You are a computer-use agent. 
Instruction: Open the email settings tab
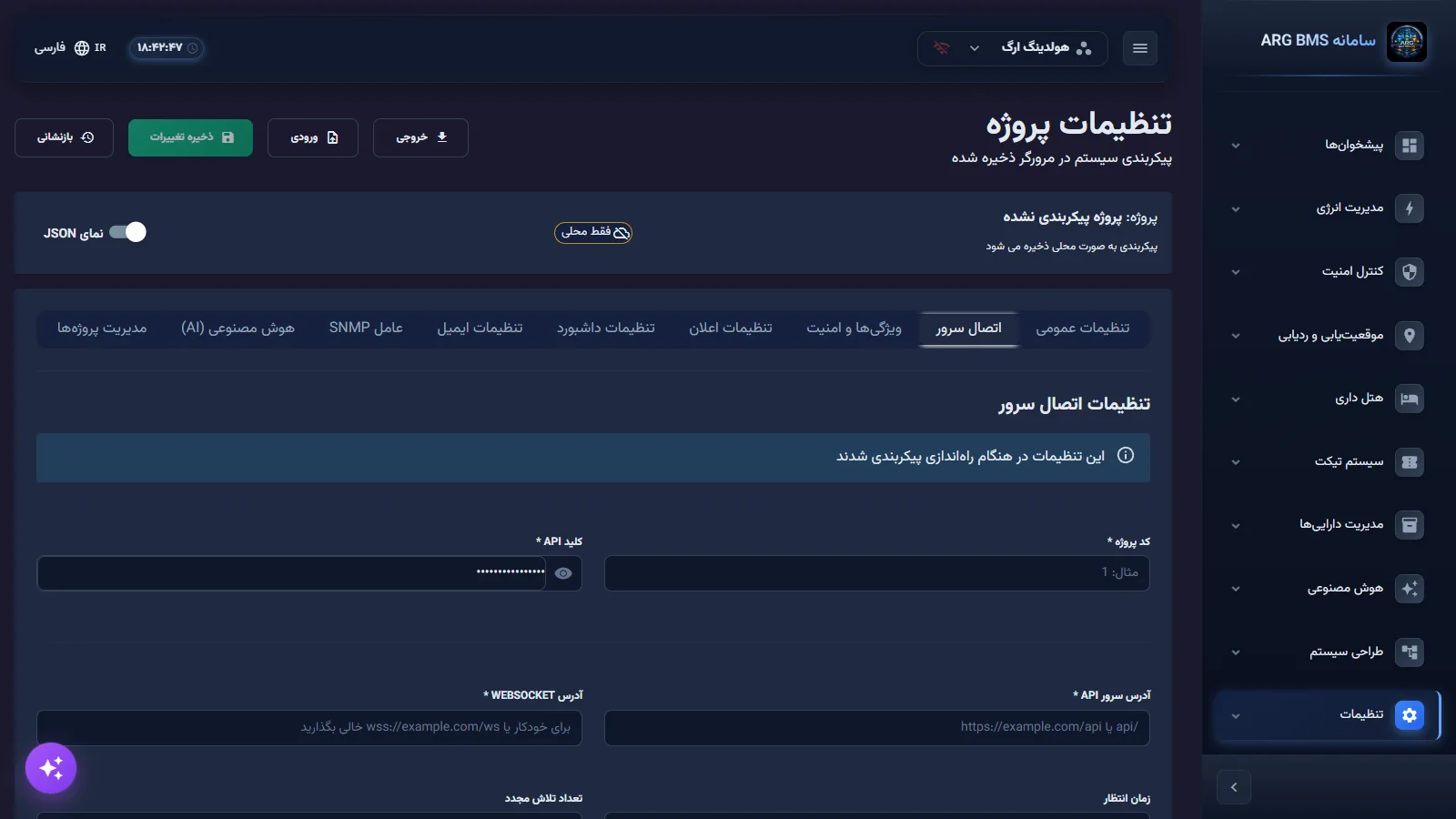point(480,329)
